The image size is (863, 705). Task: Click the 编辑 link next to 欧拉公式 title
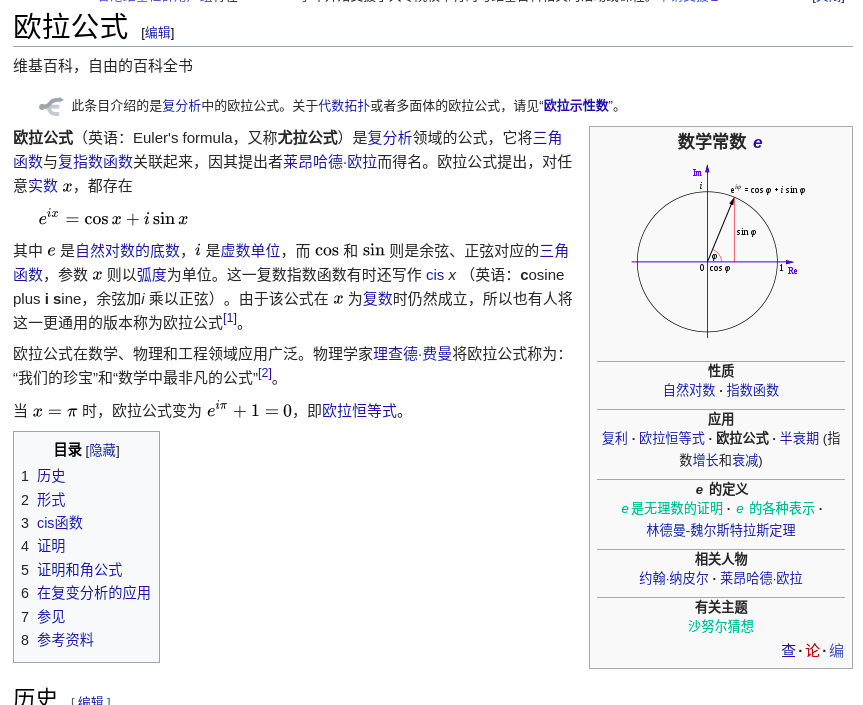157,33
